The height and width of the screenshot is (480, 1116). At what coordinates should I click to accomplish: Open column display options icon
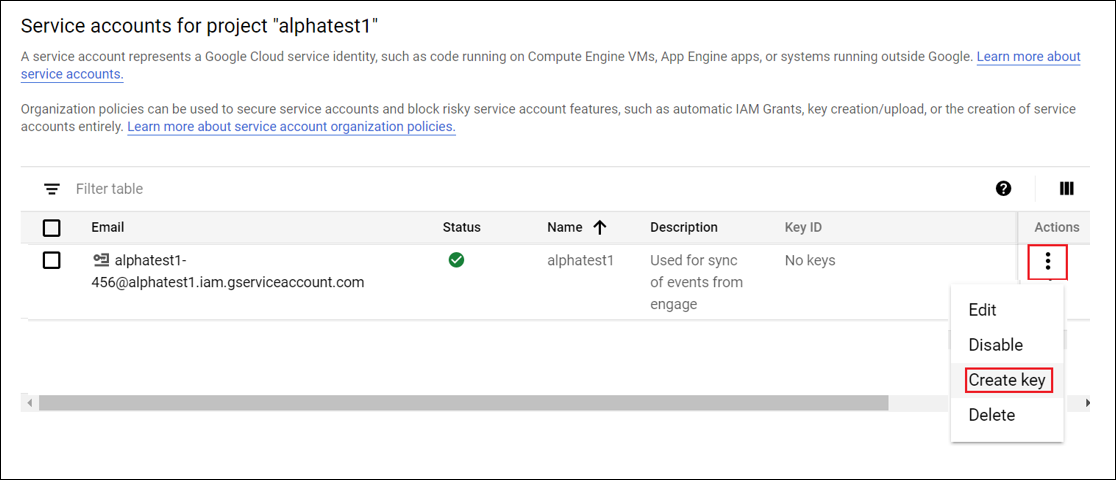click(1066, 189)
